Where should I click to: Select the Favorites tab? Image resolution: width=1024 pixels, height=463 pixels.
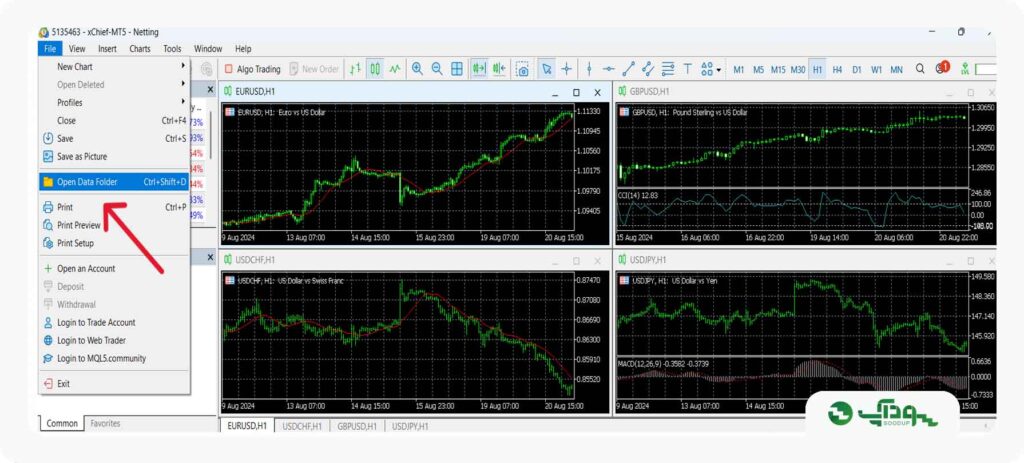click(105, 424)
